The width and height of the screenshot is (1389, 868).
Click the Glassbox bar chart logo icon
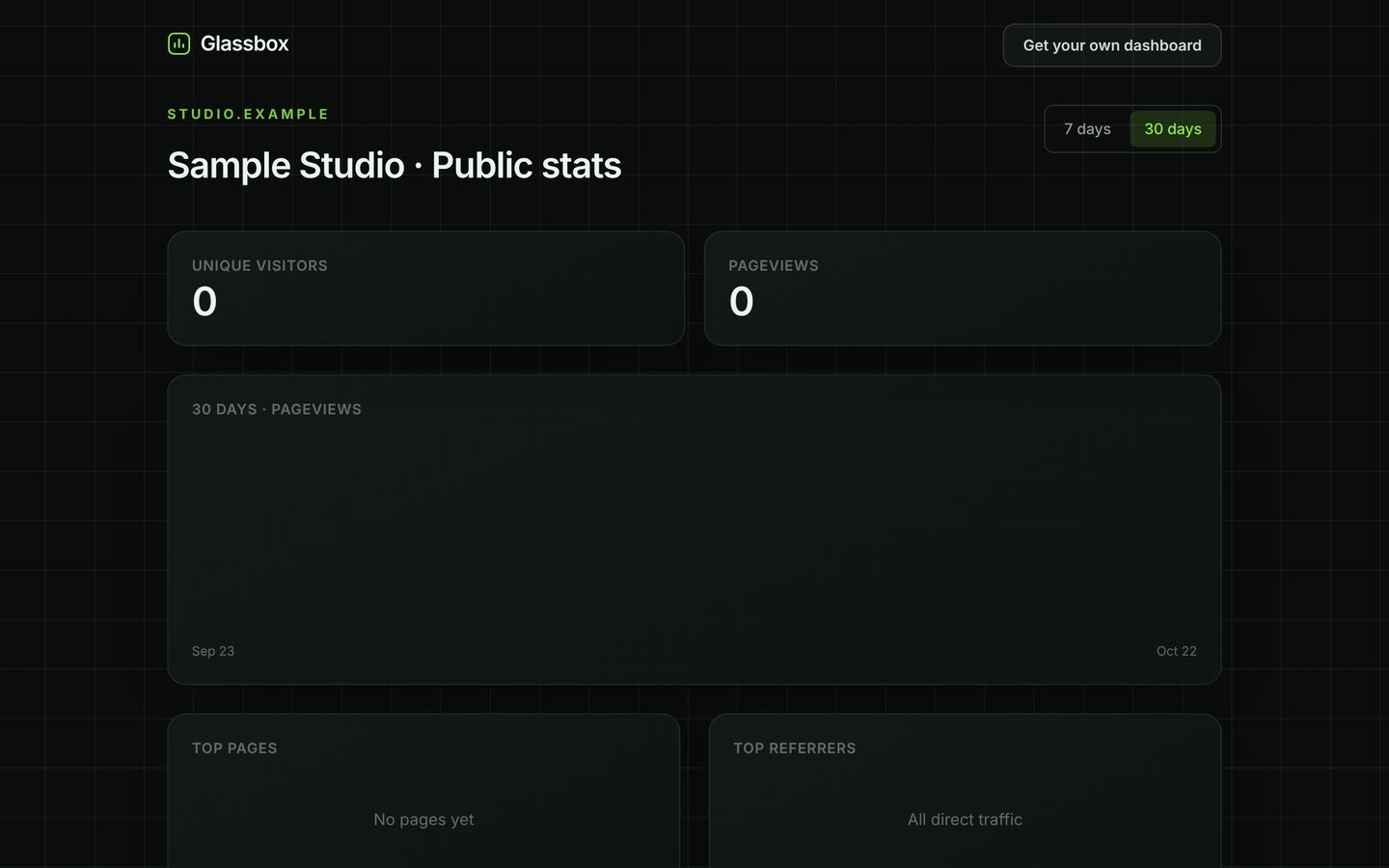tap(178, 43)
